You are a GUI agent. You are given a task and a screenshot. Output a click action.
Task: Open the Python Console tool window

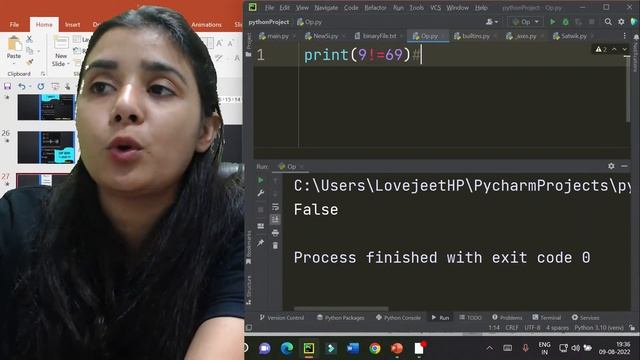[398, 318]
